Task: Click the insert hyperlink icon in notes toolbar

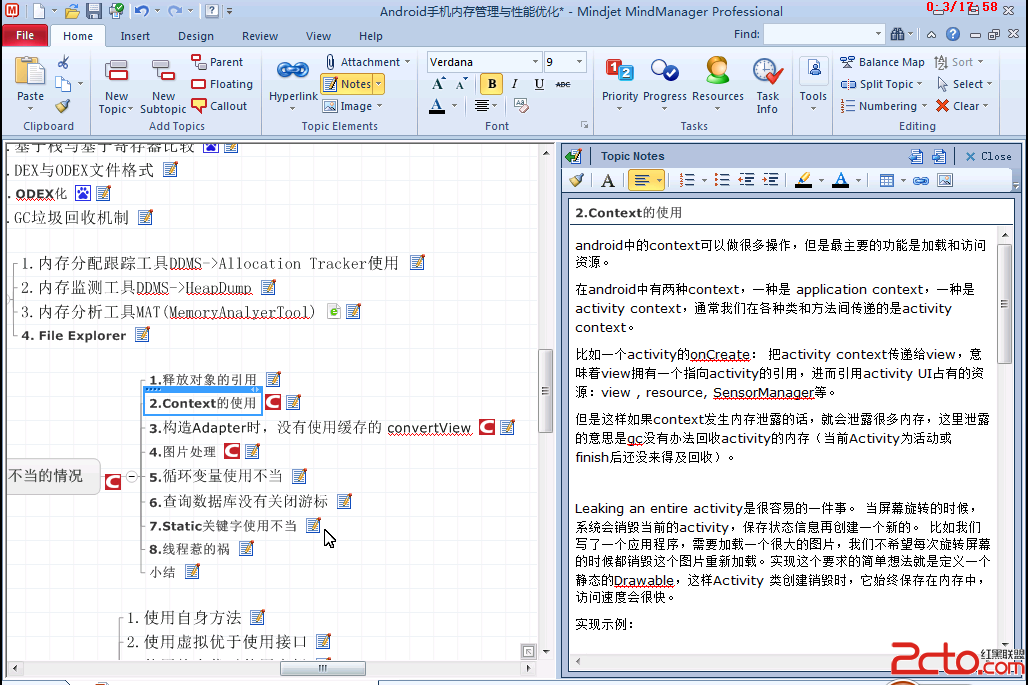Action: pos(920,180)
